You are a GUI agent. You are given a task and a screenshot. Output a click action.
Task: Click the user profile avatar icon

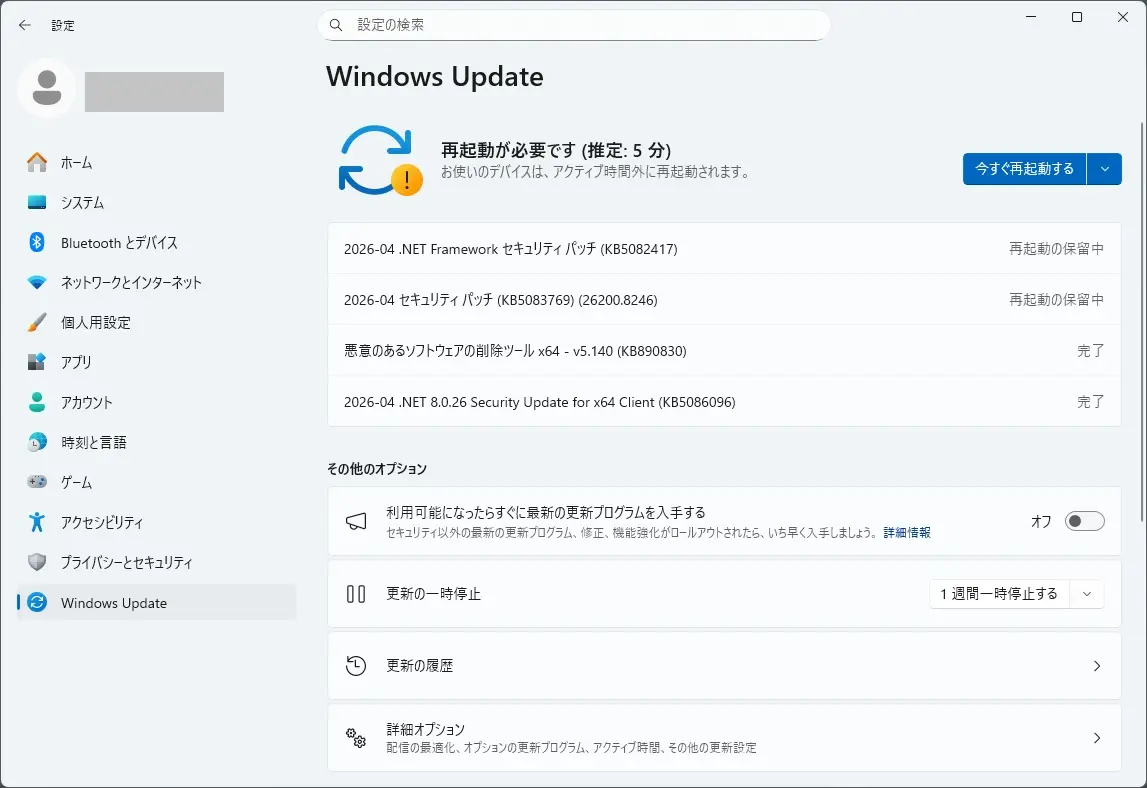(x=46, y=89)
